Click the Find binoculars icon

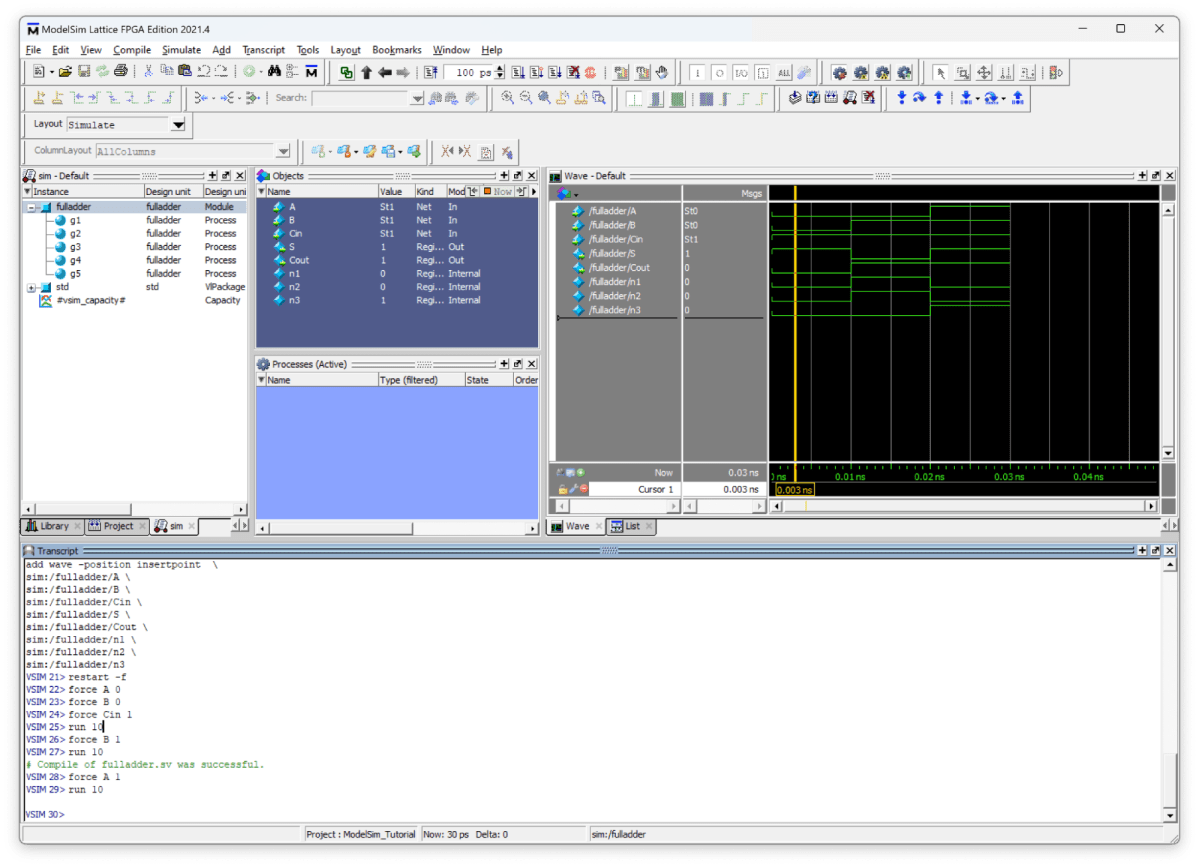point(274,72)
